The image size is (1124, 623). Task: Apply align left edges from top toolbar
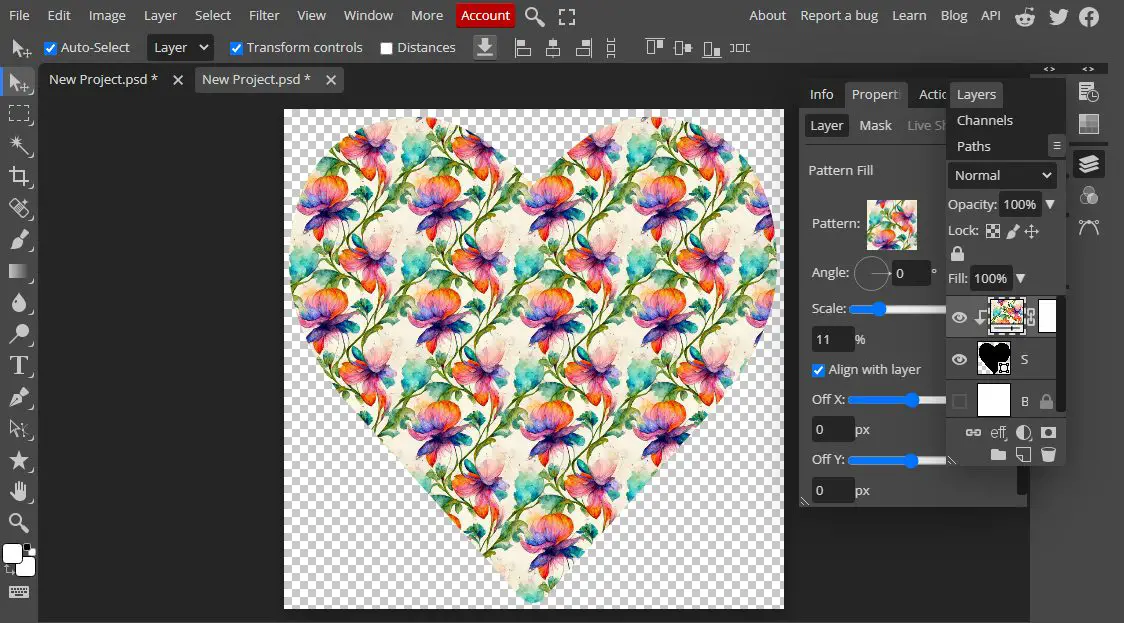pyautogui.click(x=523, y=47)
